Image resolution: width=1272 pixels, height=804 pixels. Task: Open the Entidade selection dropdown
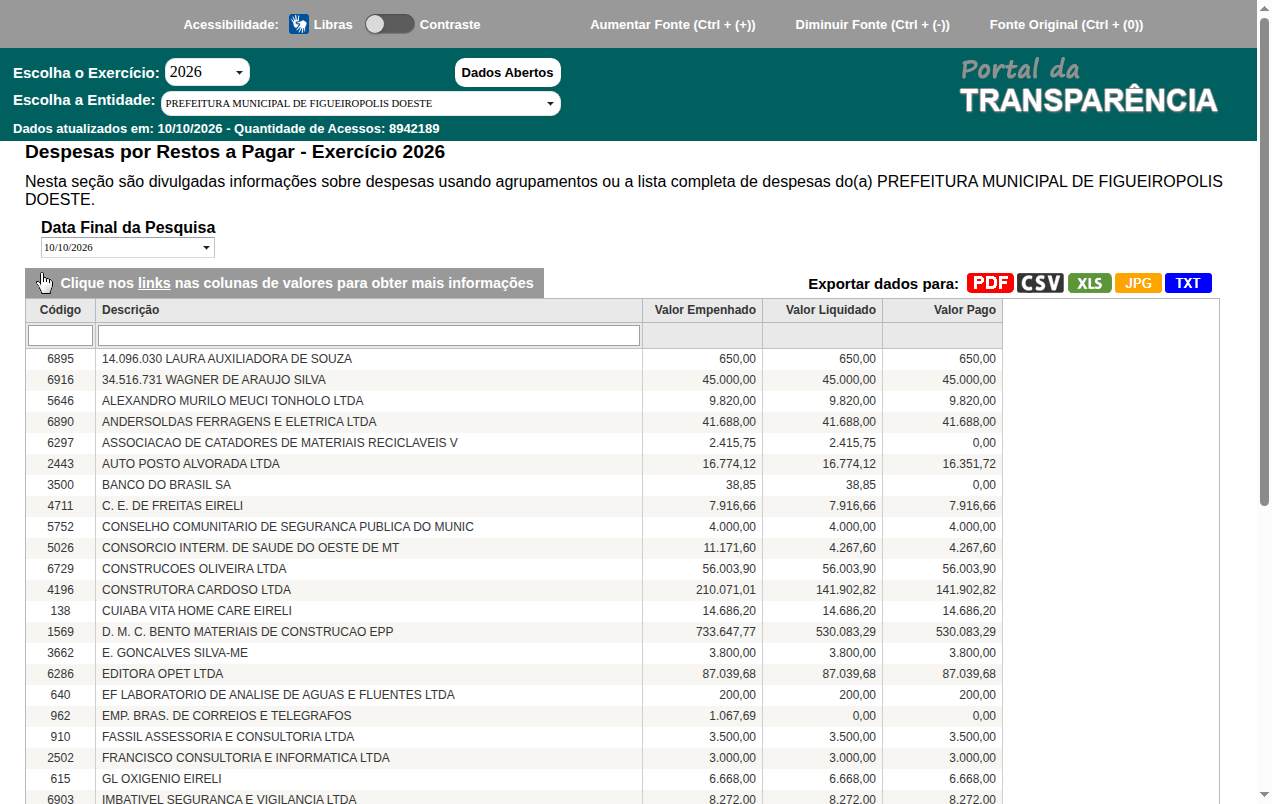[x=360, y=103]
